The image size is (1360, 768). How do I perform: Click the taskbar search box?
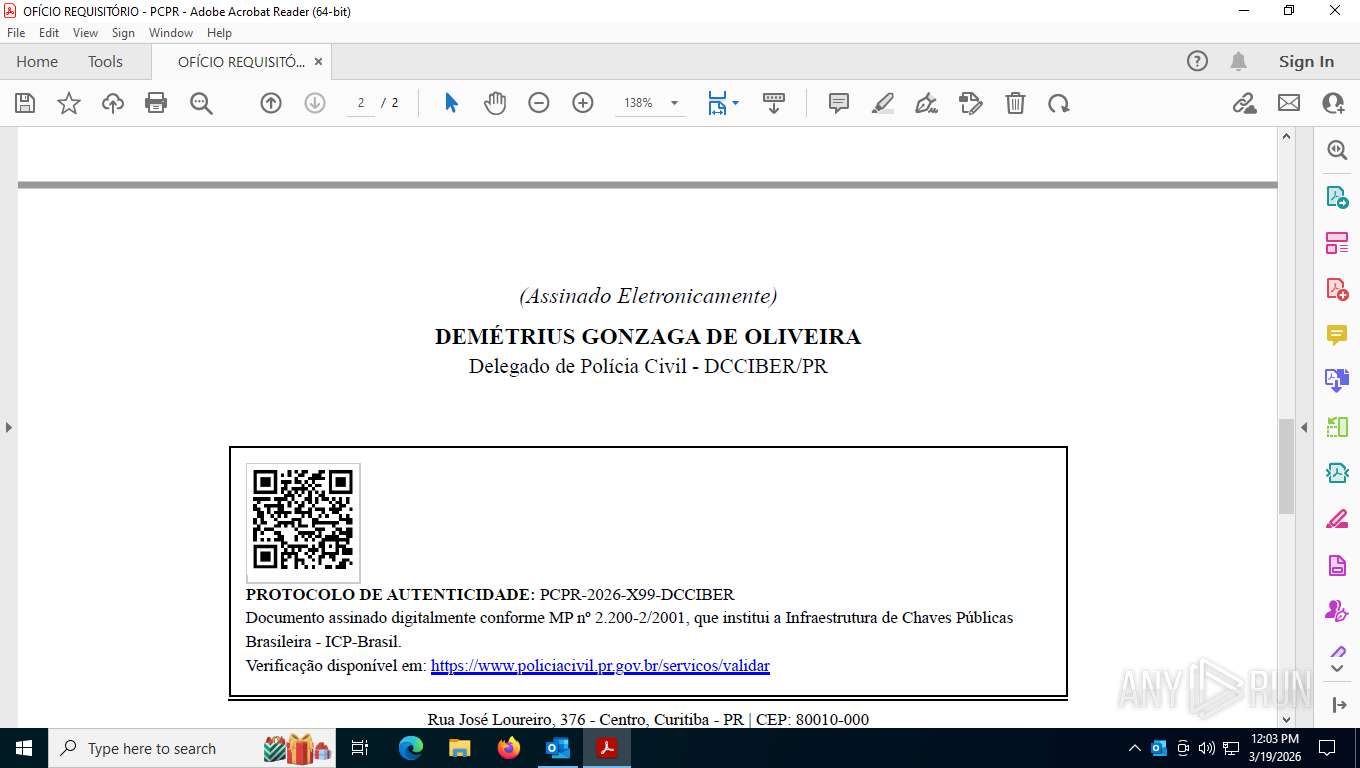[193, 748]
